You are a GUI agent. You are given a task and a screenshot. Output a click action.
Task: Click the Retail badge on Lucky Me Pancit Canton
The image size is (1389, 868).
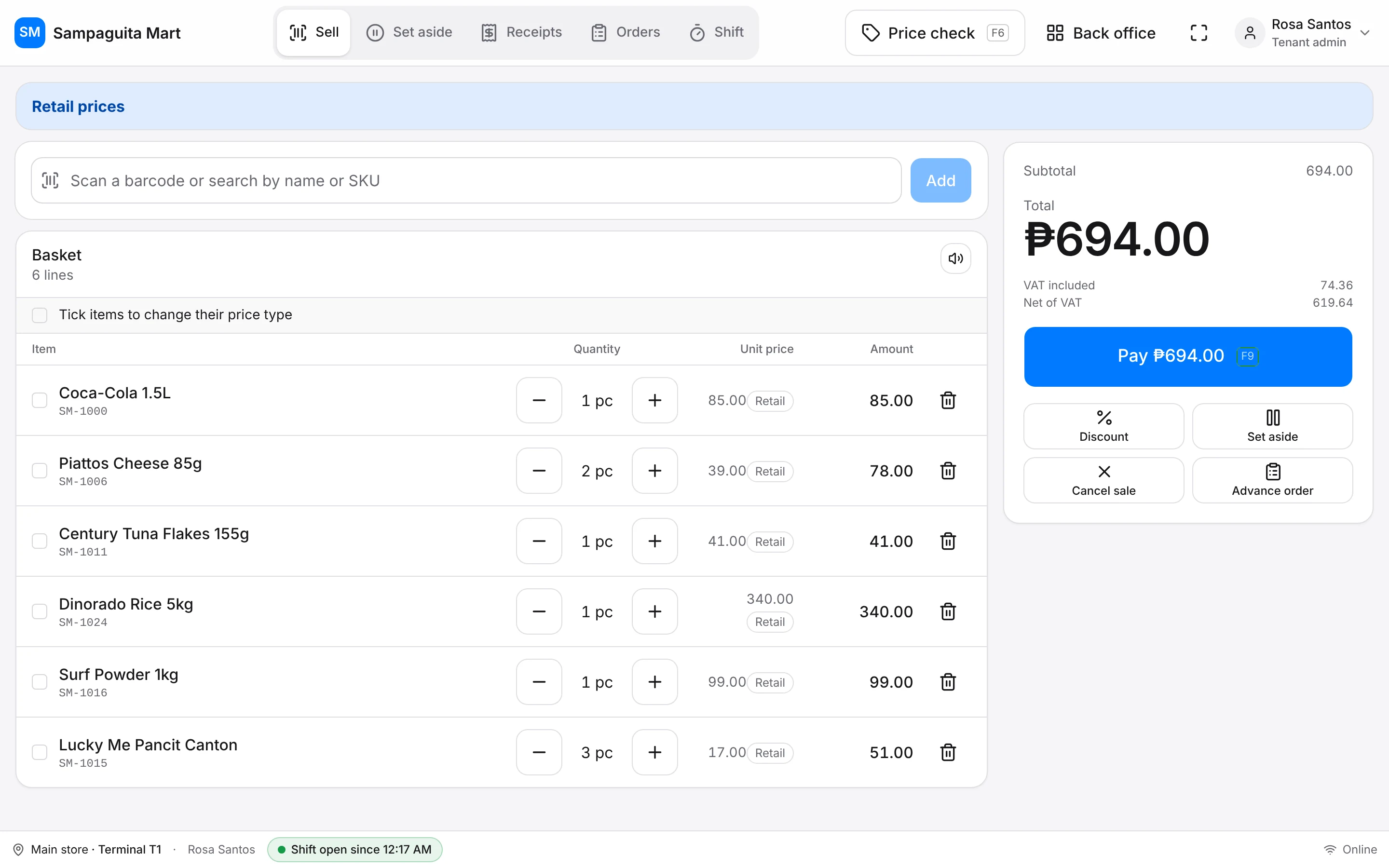(770, 753)
